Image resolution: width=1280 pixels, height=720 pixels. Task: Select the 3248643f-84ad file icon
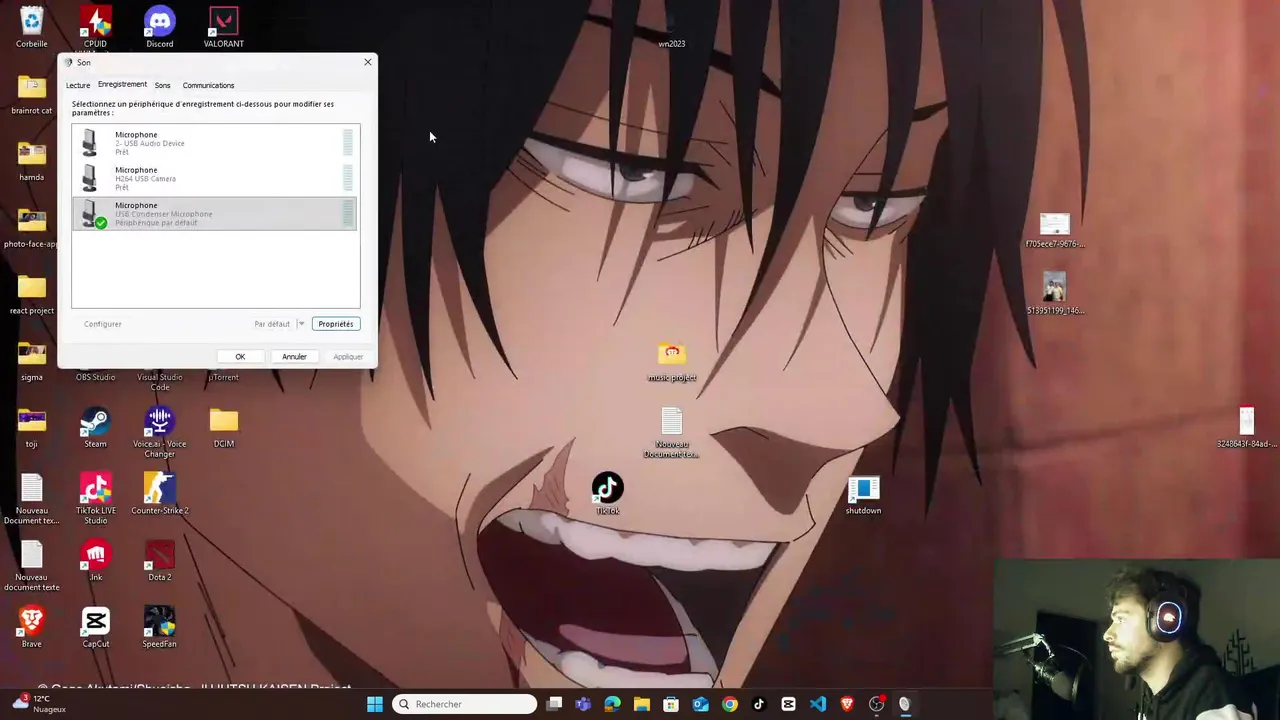click(1247, 427)
